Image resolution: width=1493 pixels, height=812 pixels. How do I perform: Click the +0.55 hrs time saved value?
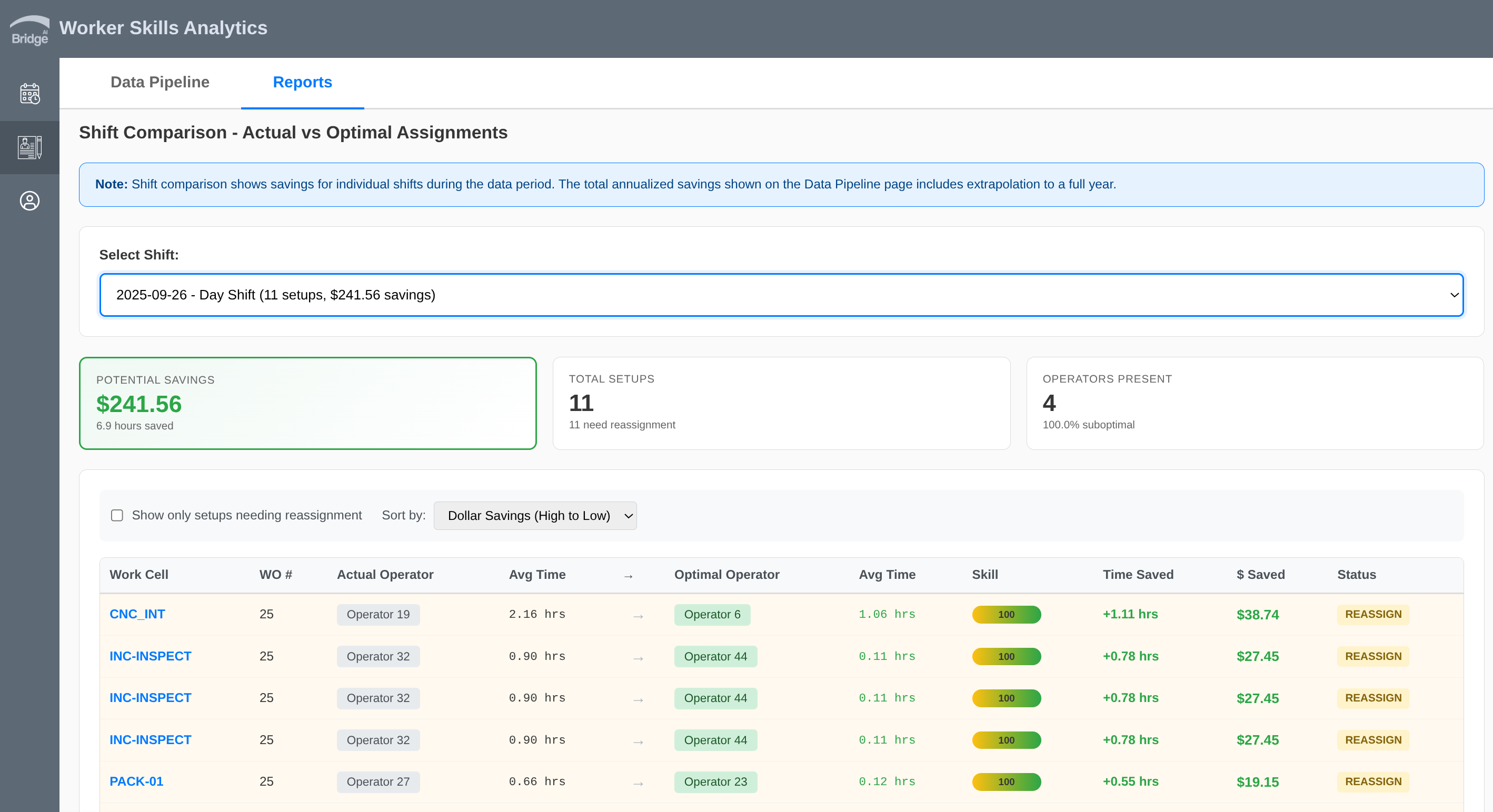click(x=1130, y=781)
